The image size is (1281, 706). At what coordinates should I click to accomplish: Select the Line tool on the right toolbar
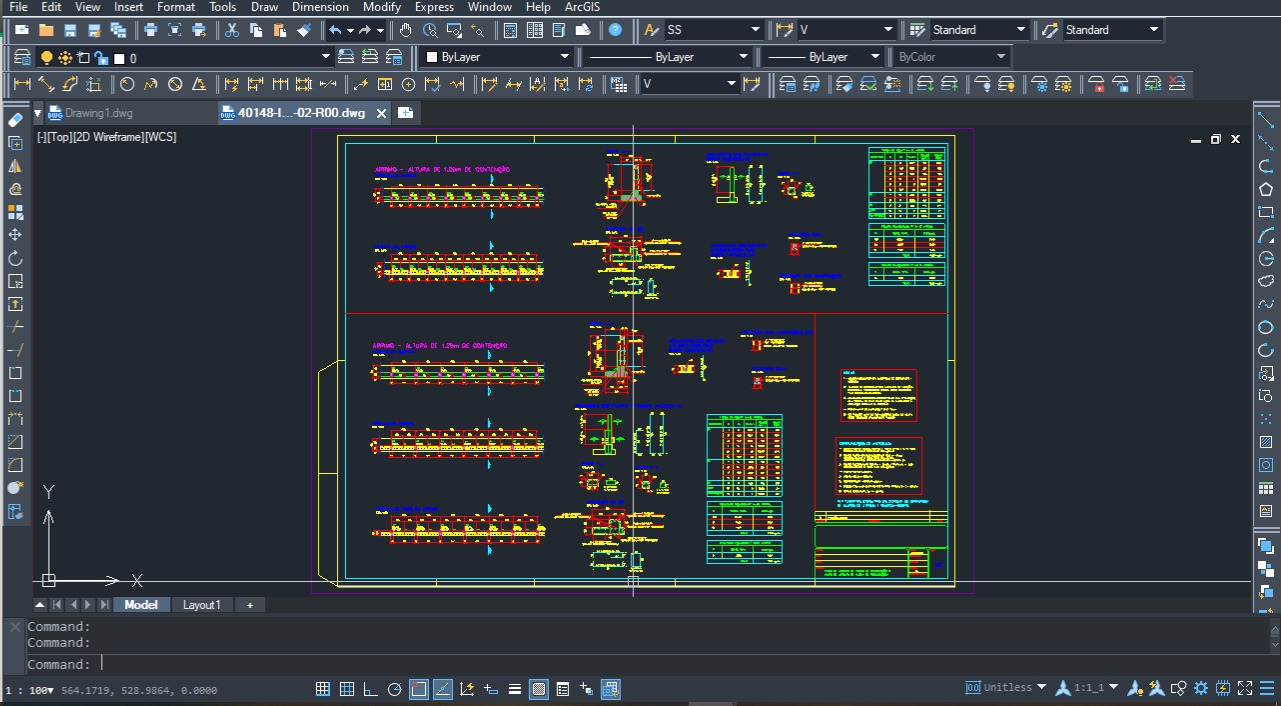[1267, 118]
